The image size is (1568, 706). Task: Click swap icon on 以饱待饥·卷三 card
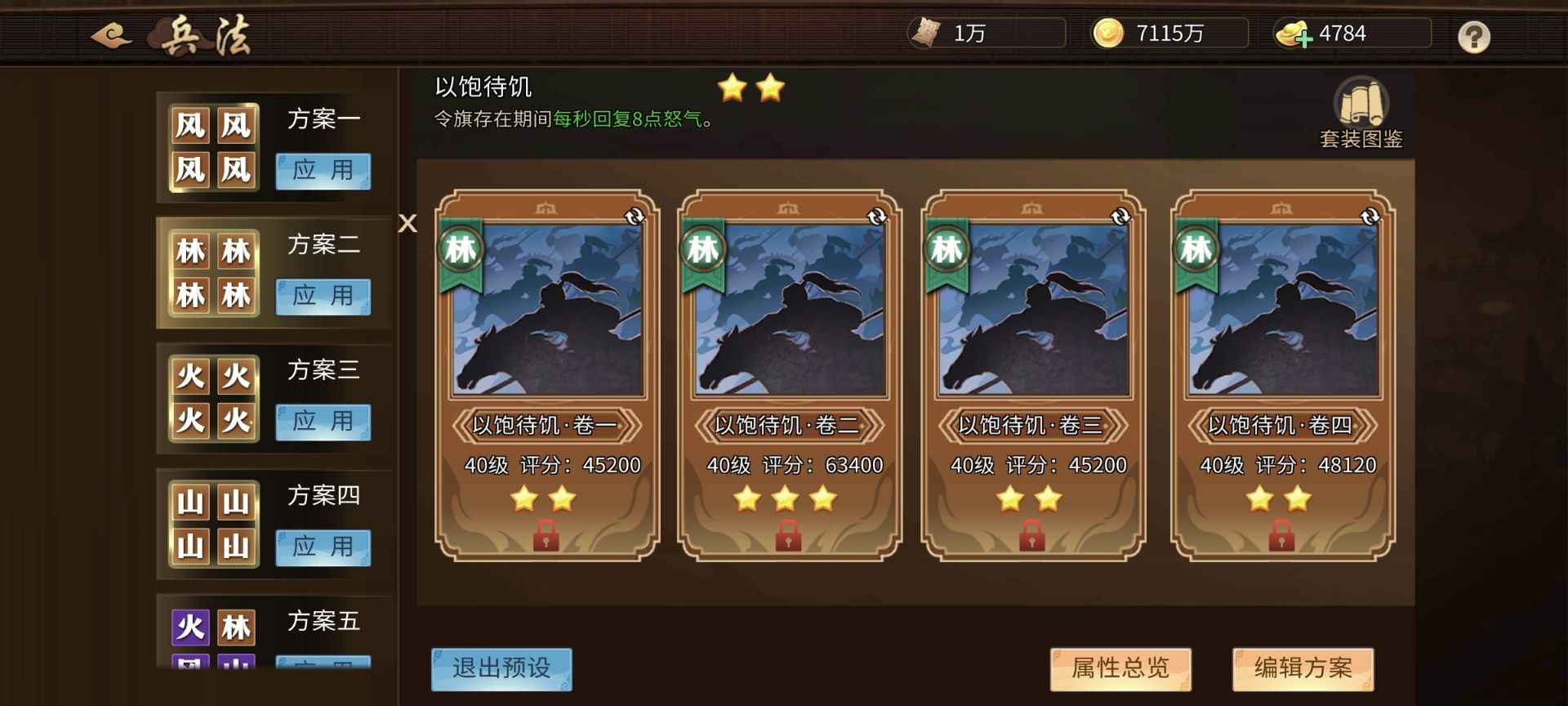pos(1120,217)
